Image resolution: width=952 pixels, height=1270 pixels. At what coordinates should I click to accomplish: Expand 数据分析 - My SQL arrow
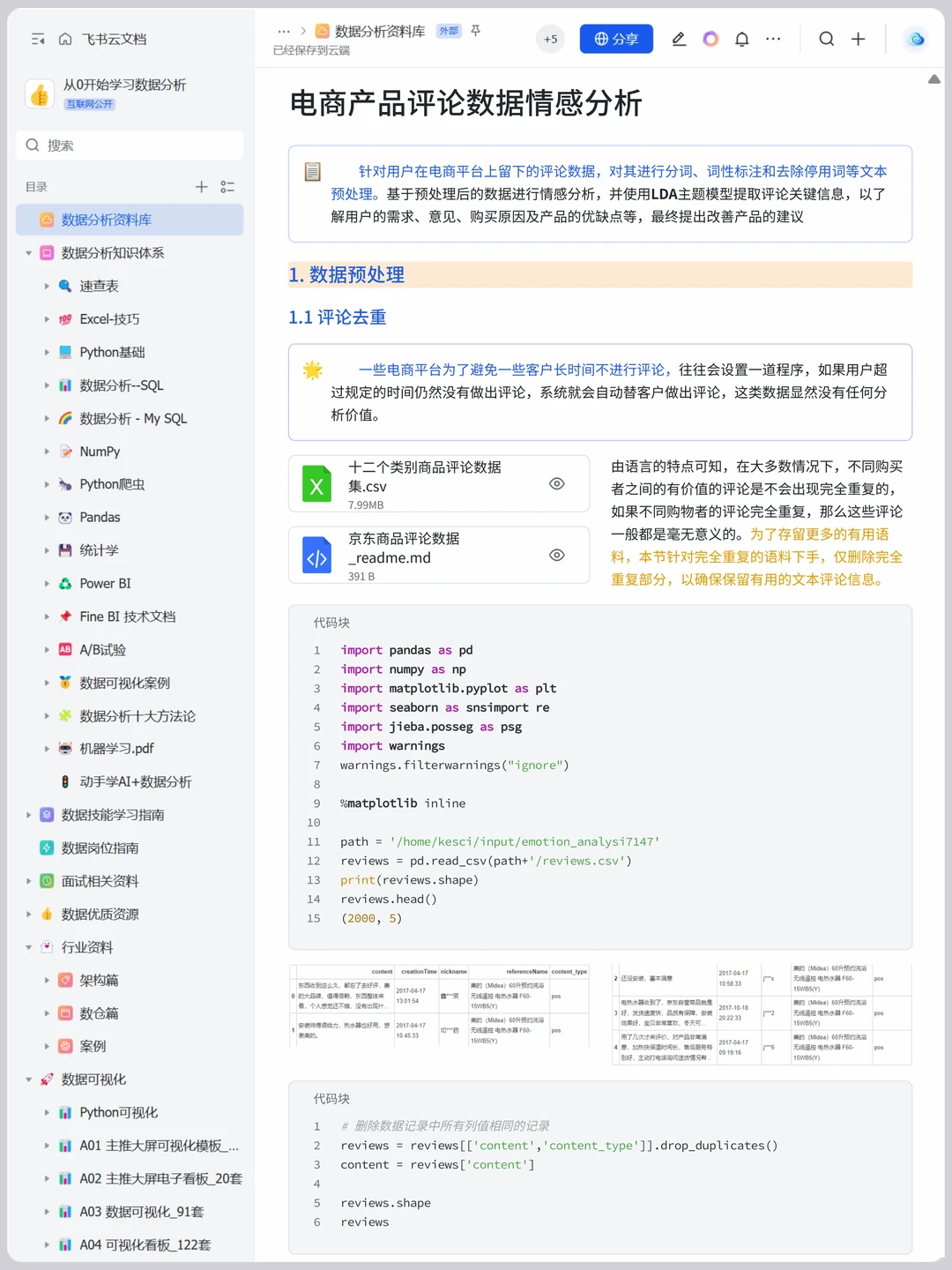47,418
